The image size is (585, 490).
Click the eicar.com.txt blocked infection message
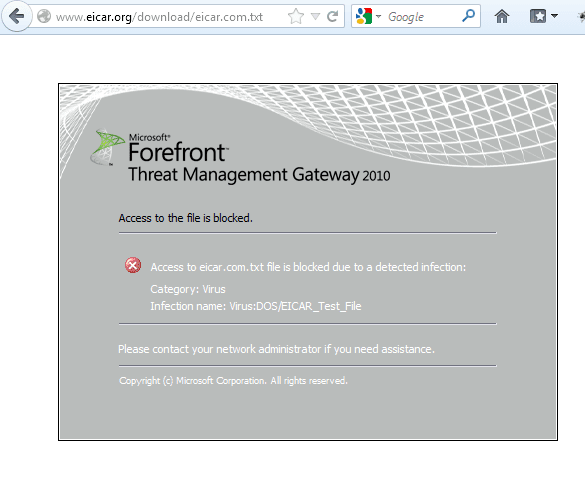coord(308,267)
